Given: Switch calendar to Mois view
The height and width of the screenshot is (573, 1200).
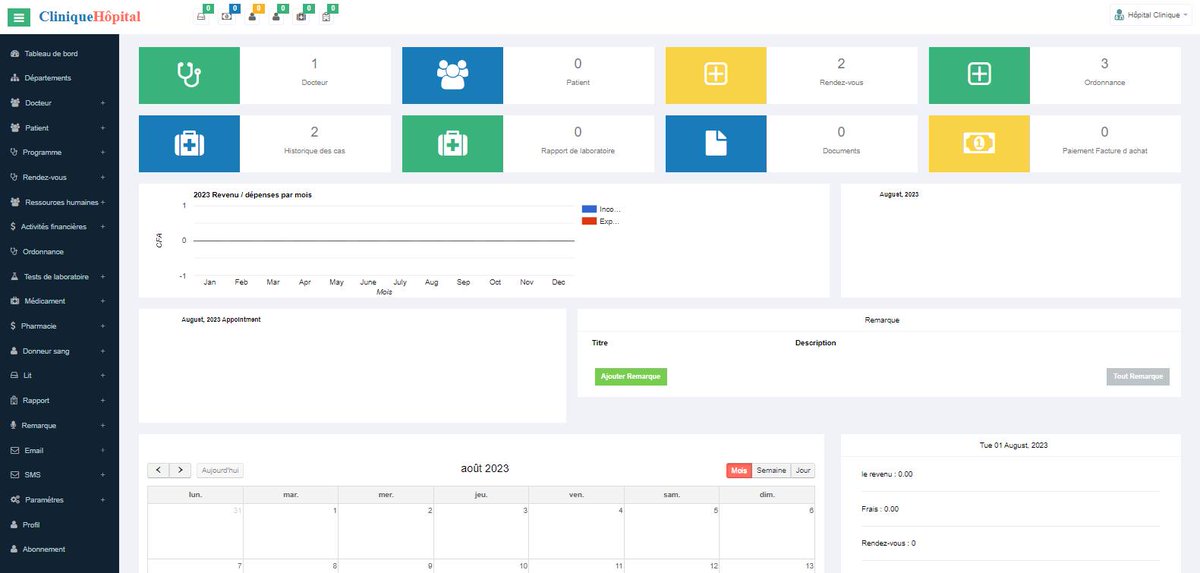Looking at the screenshot, I should pos(739,470).
